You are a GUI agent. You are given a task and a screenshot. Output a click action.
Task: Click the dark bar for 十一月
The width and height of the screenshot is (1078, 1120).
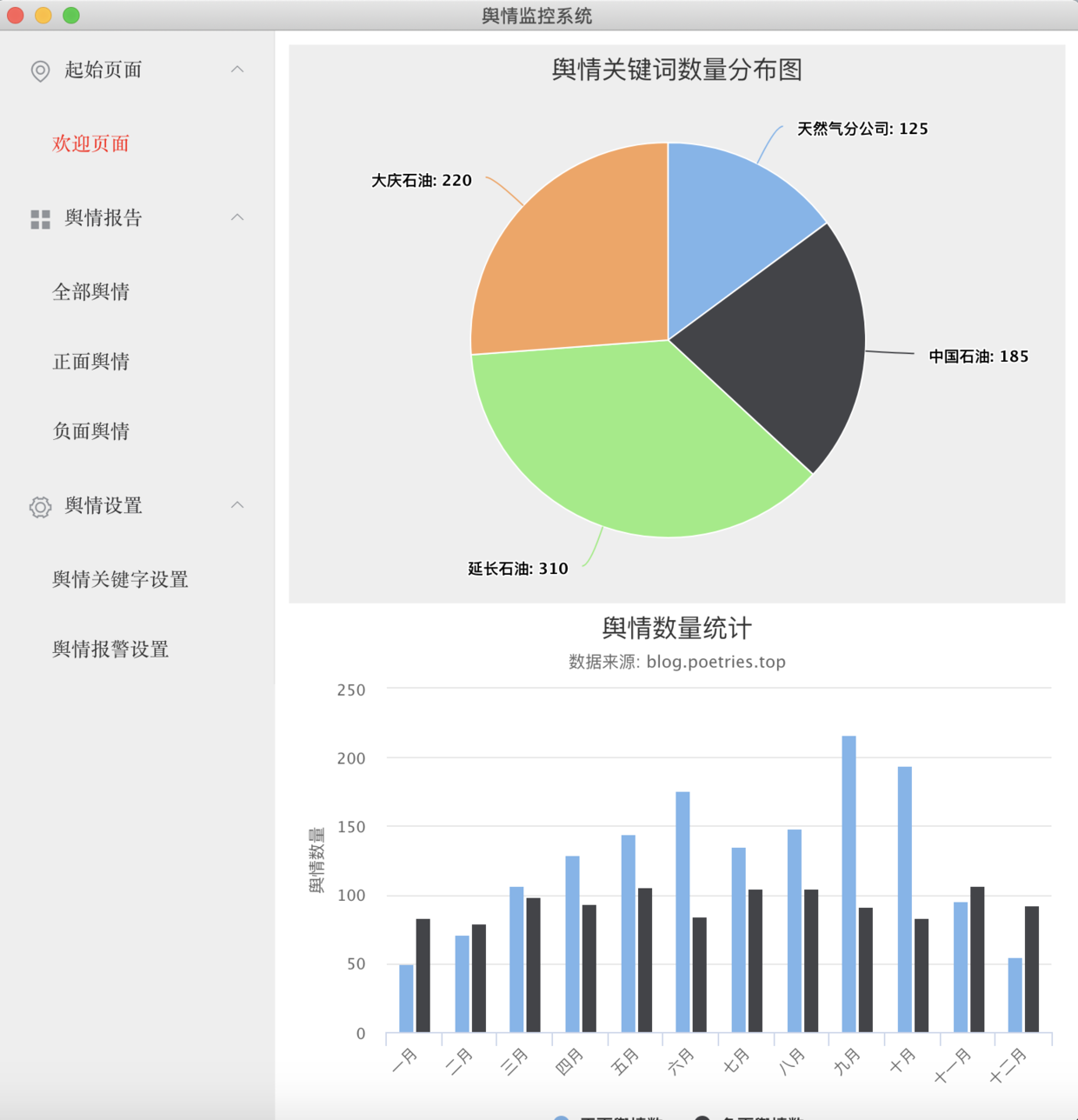[x=977, y=960]
